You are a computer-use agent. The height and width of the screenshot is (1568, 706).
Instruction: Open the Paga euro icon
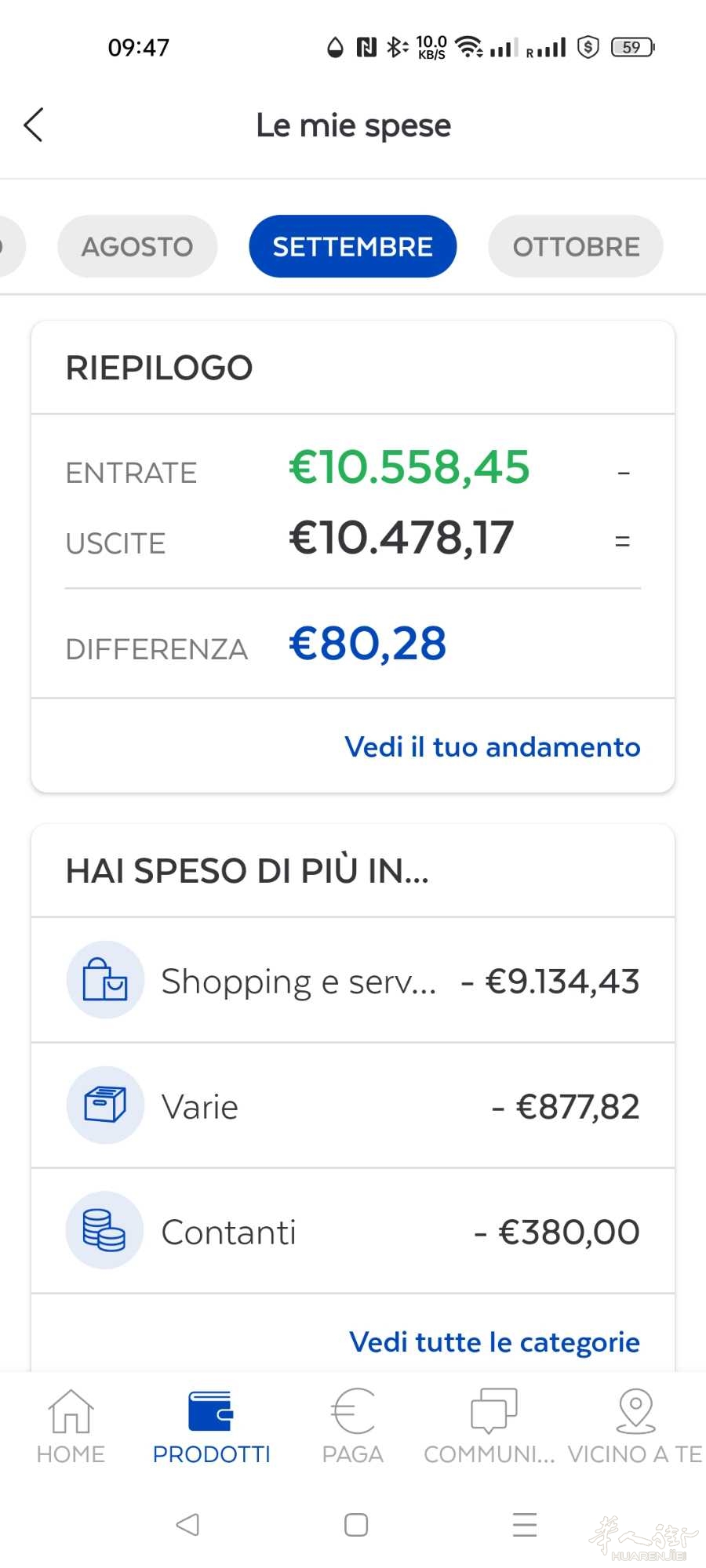click(x=353, y=1411)
